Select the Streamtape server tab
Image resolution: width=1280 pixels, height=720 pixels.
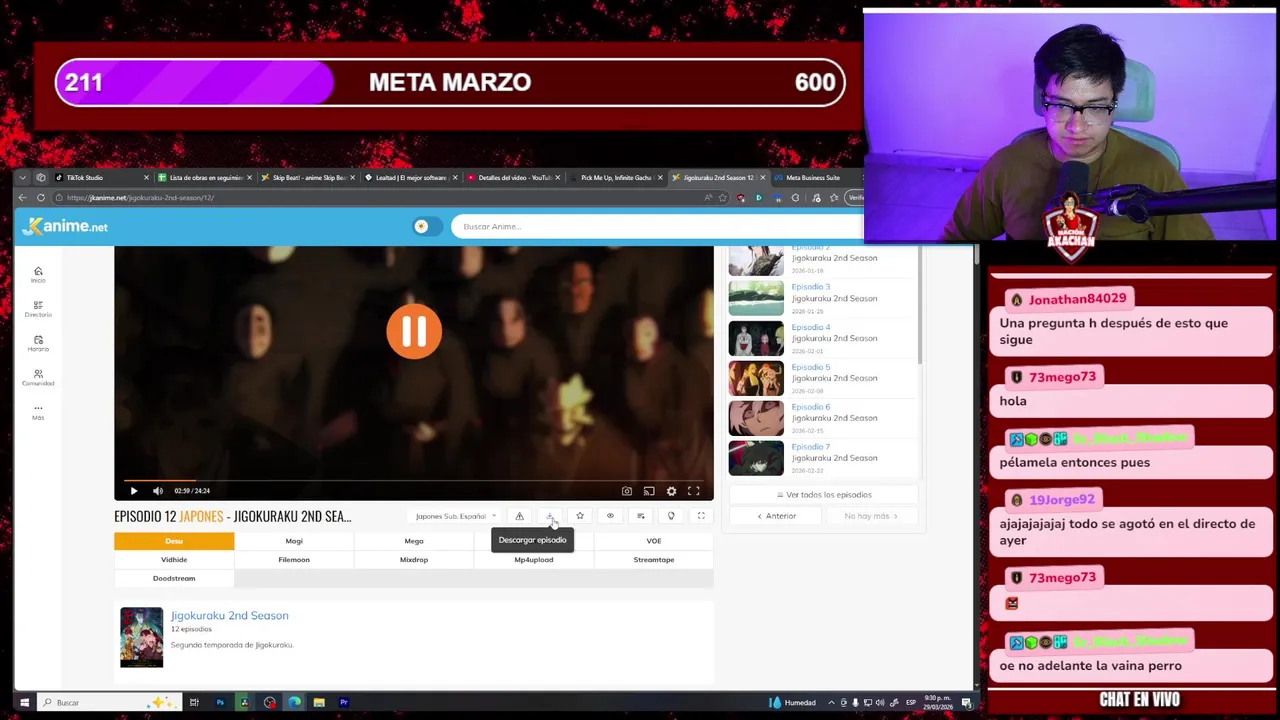tap(654, 560)
